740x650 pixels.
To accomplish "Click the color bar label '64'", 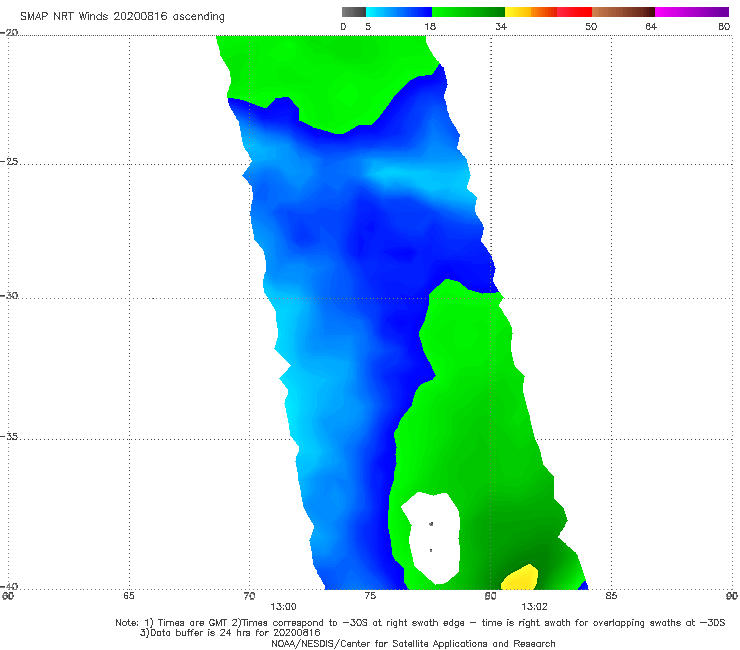I will [651, 27].
